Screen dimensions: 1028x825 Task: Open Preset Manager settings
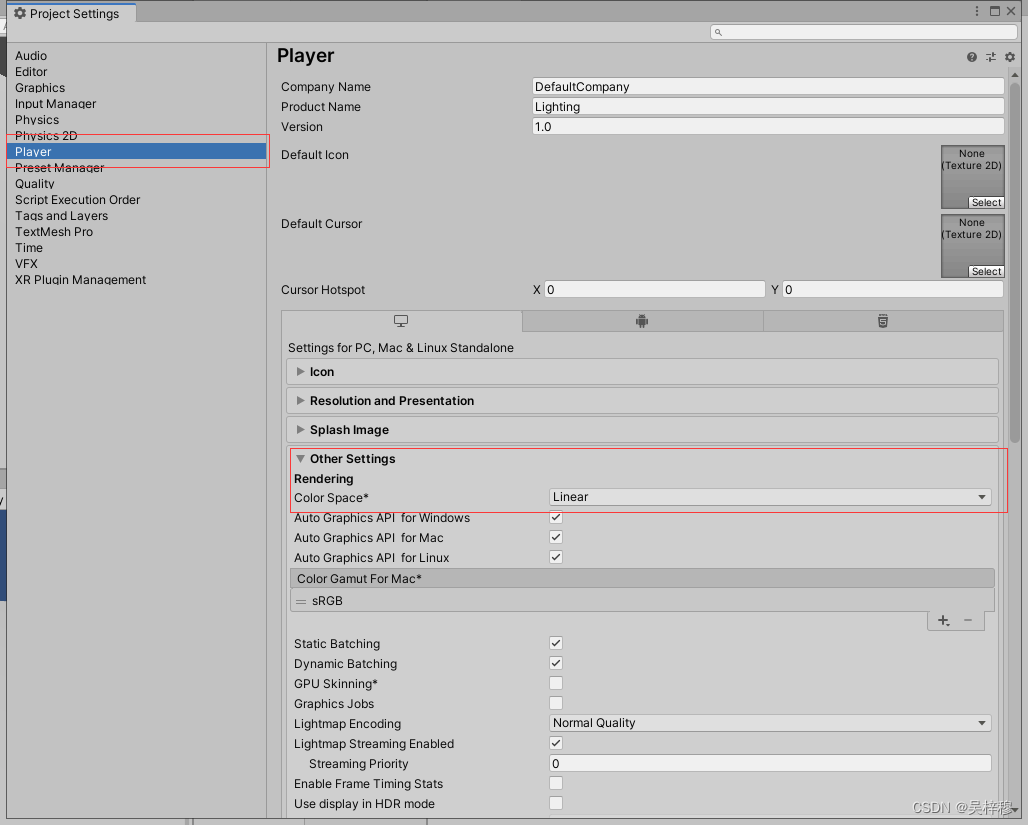59,168
